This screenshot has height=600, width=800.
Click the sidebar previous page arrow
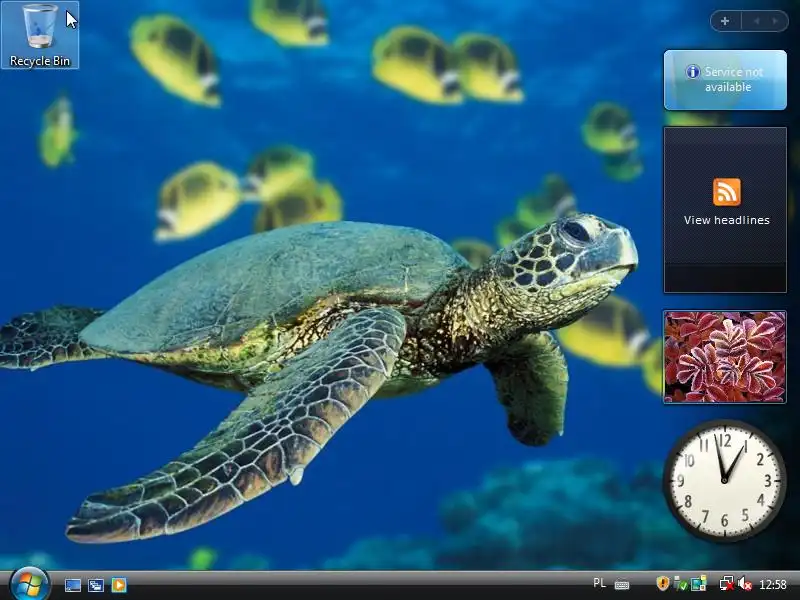tap(757, 21)
